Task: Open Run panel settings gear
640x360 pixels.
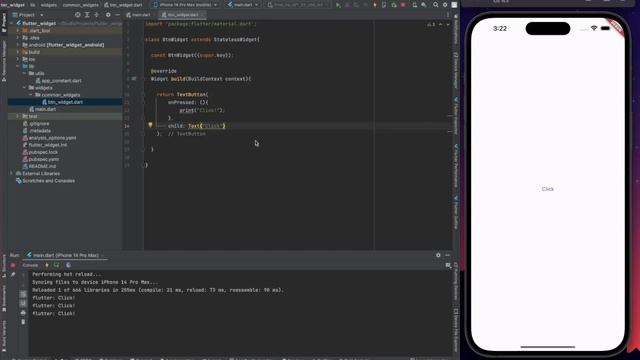Action: [x=438, y=255]
